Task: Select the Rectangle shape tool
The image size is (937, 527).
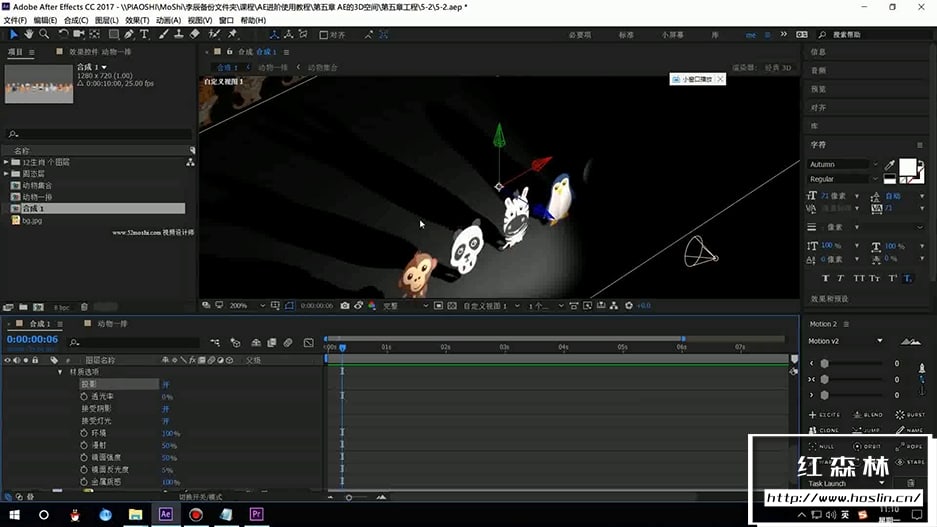Action: click(114, 35)
